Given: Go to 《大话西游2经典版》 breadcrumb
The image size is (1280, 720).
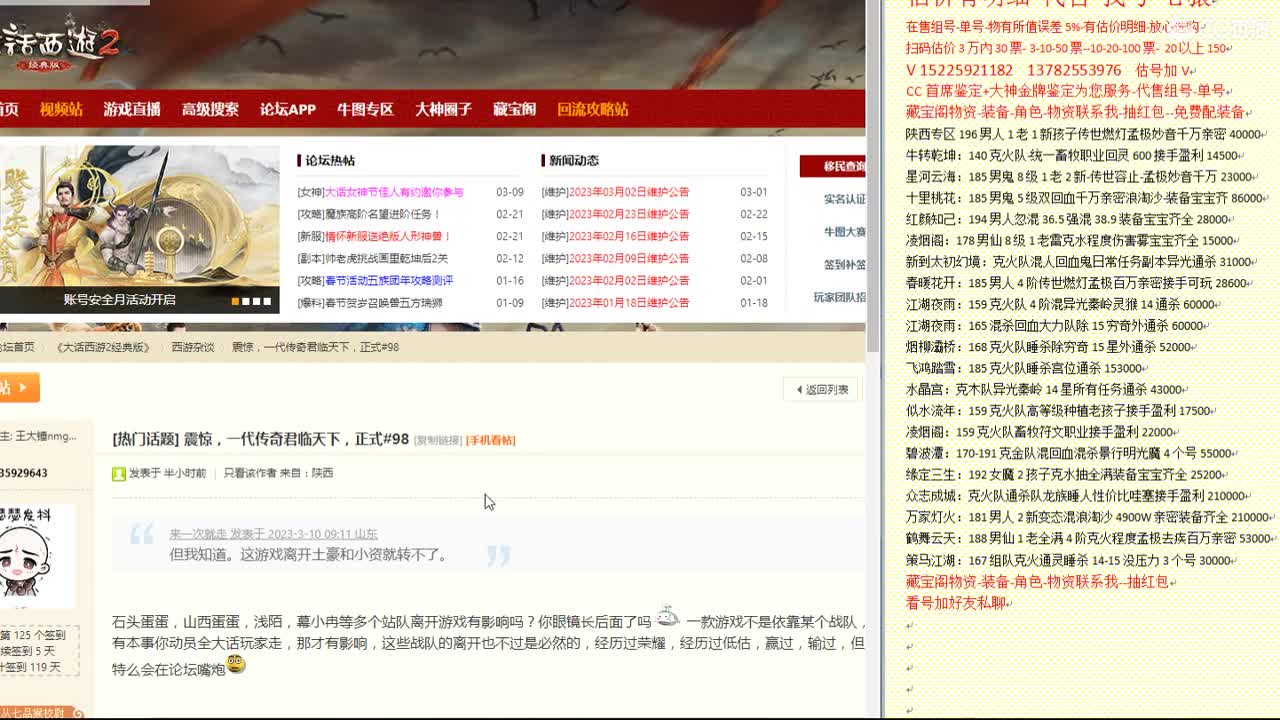Looking at the screenshot, I should (103, 347).
